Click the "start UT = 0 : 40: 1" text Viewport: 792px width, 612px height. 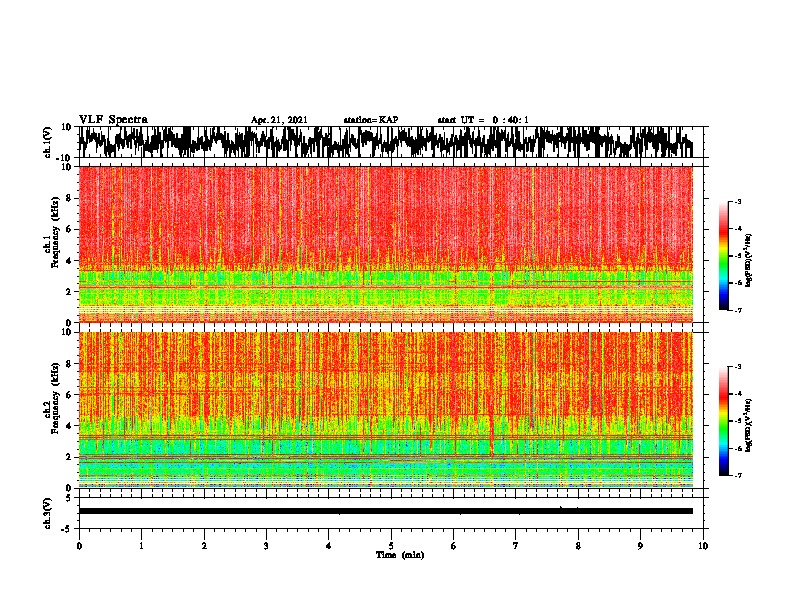pos(483,120)
